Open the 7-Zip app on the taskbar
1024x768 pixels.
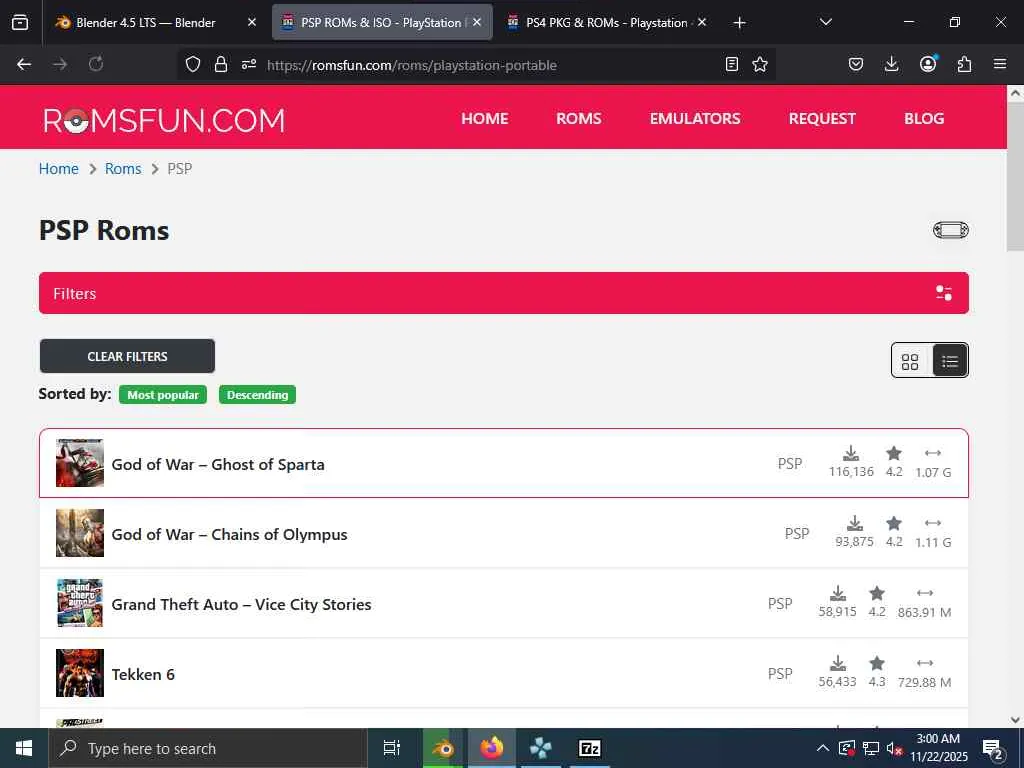[x=590, y=748]
